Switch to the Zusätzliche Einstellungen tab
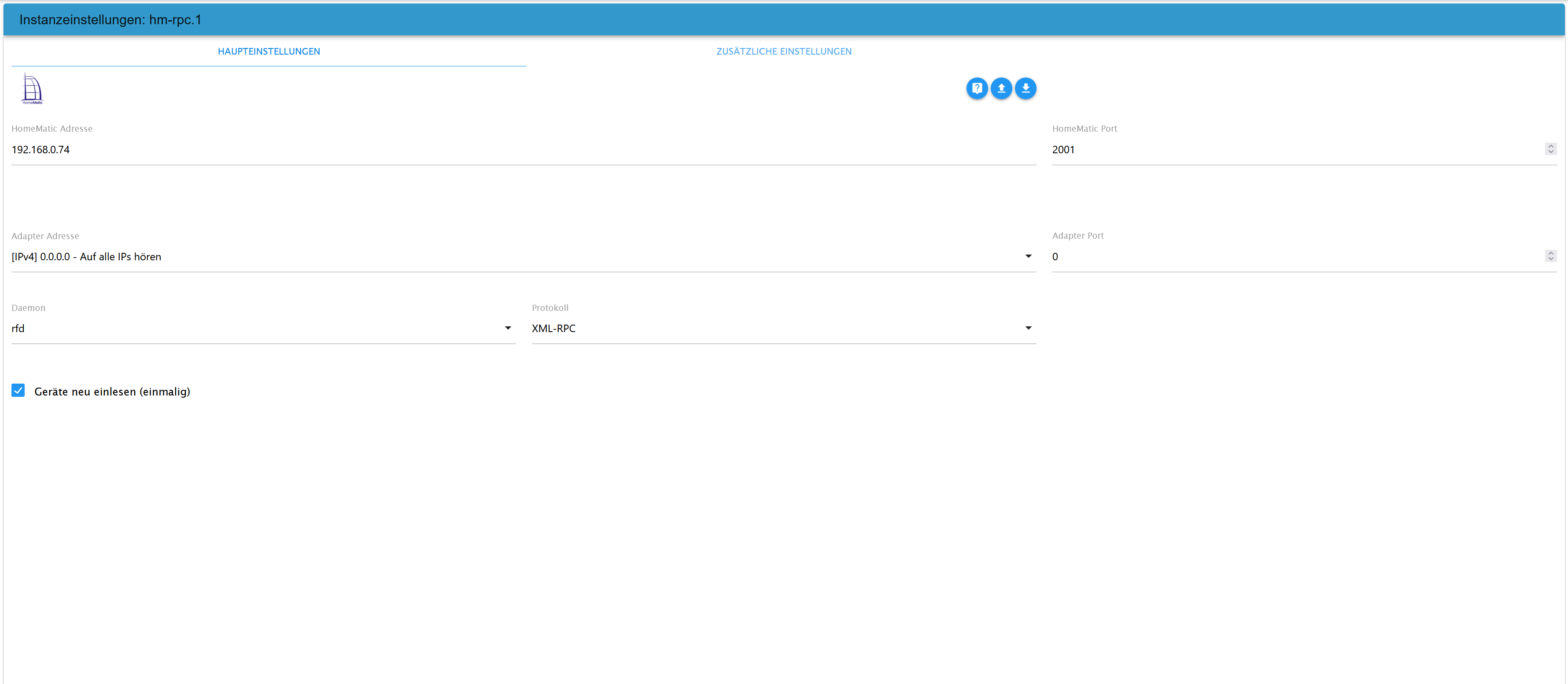1568x684 pixels. [x=783, y=51]
